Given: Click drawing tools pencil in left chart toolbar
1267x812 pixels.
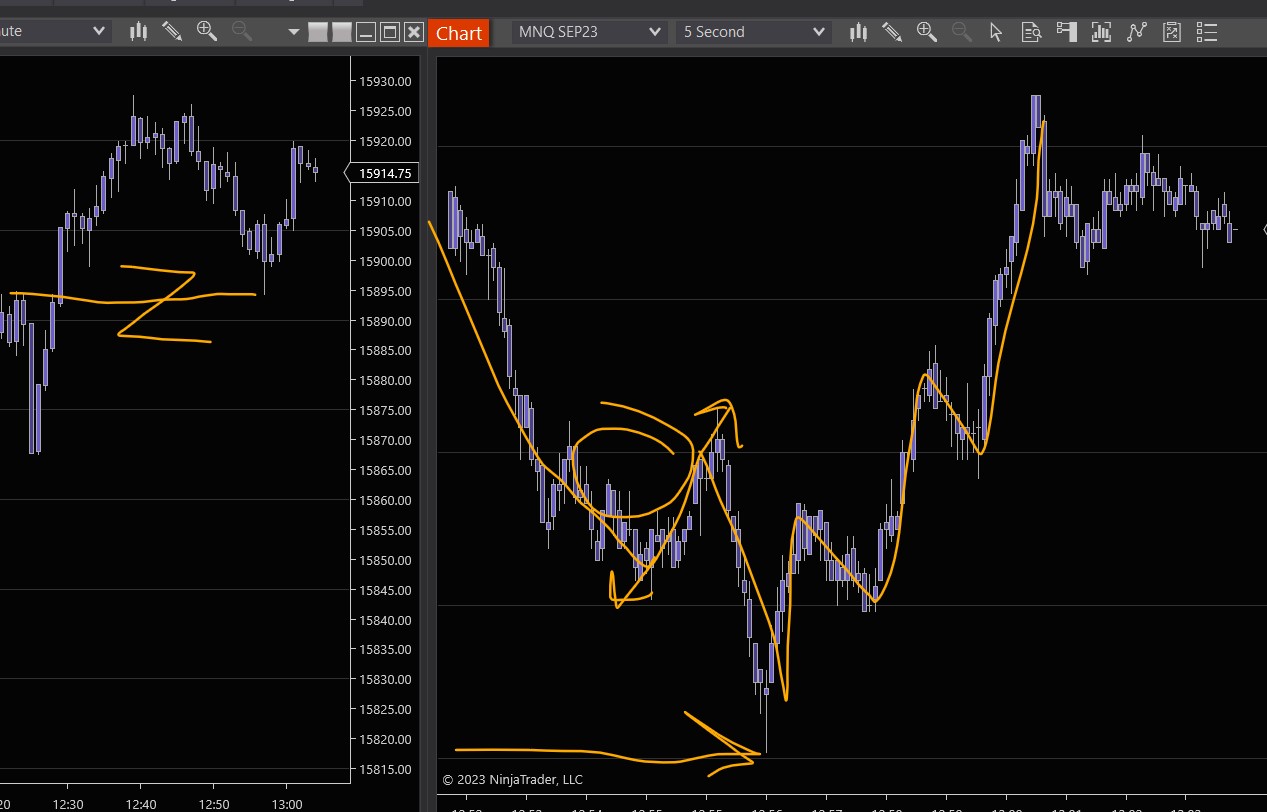Looking at the screenshot, I should point(172,31).
